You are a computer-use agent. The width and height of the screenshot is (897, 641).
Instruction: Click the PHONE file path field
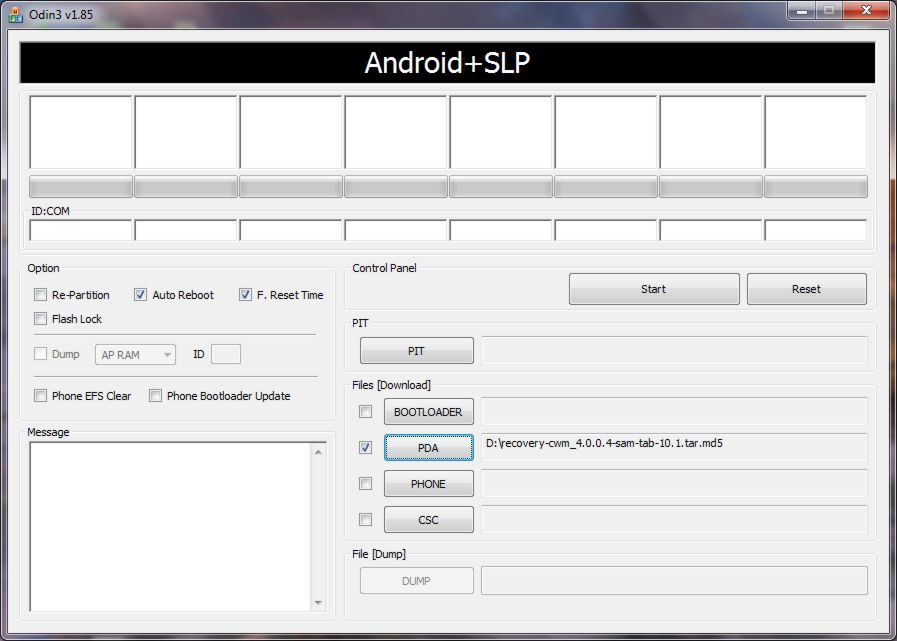point(674,484)
